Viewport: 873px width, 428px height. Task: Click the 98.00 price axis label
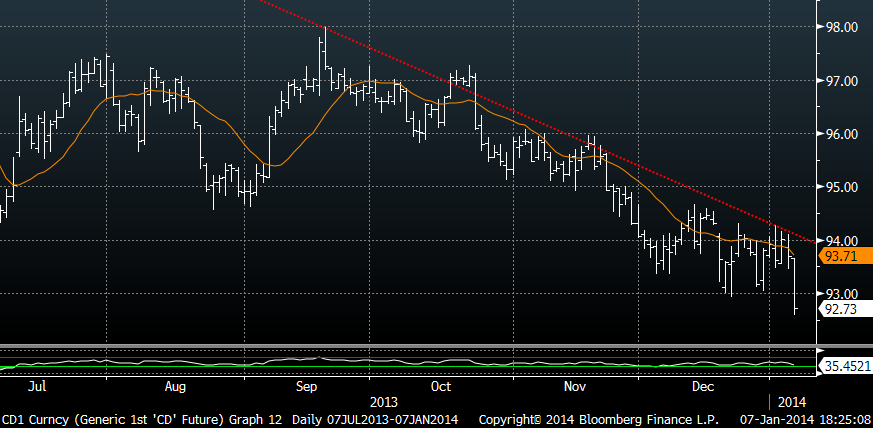(838, 28)
